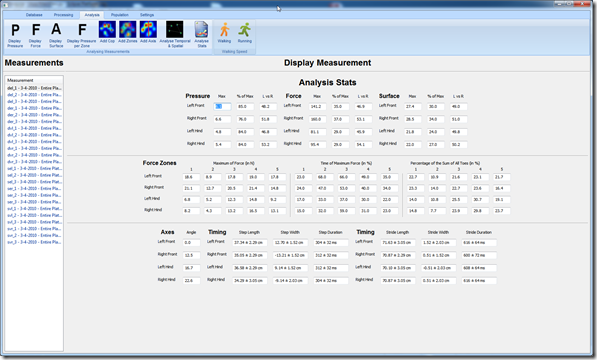Click Maximum of Force zone 1 Left Front field
The image size is (597, 360).
click(x=191, y=177)
